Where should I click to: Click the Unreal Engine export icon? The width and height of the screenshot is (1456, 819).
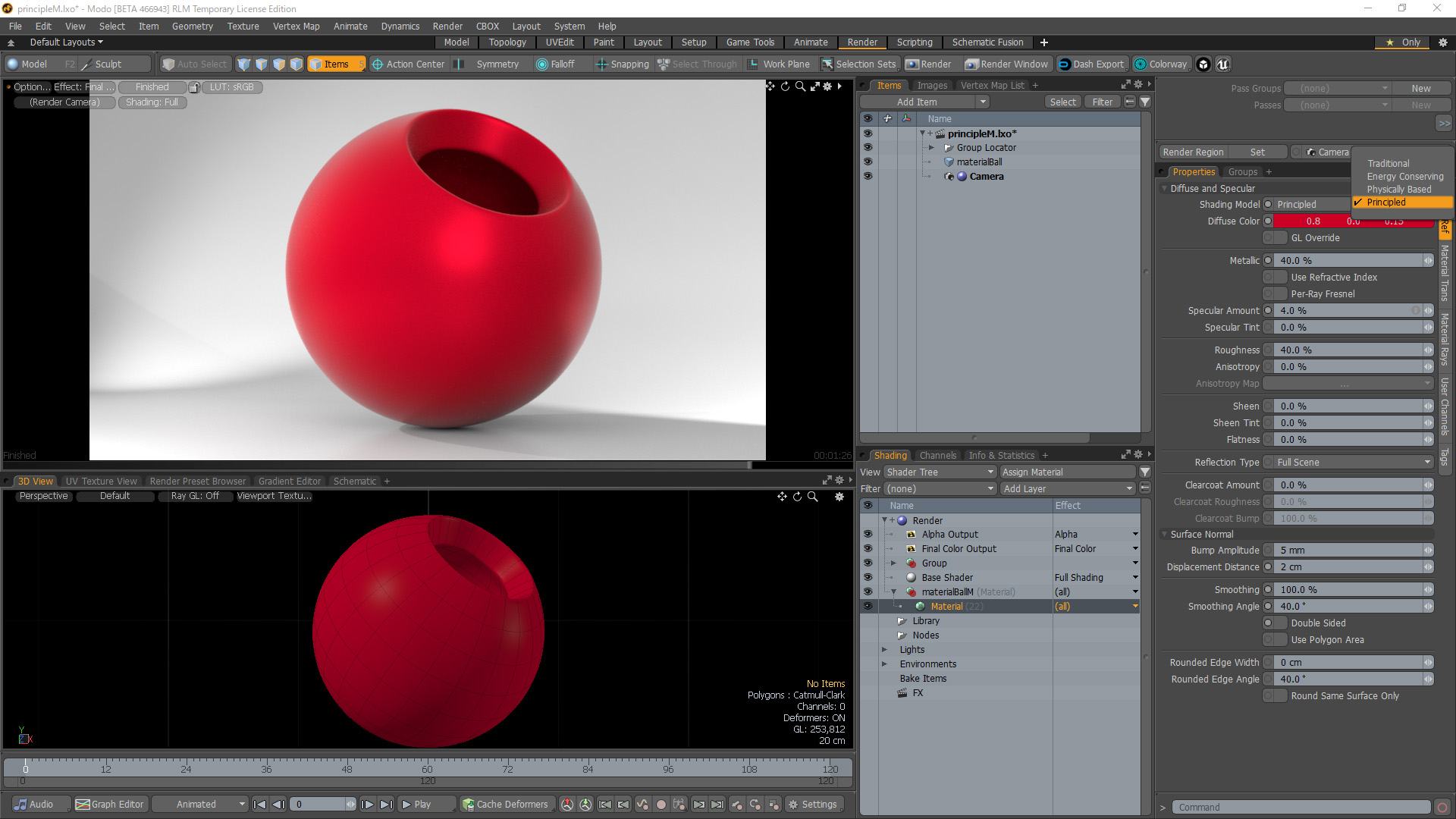click(1222, 64)
